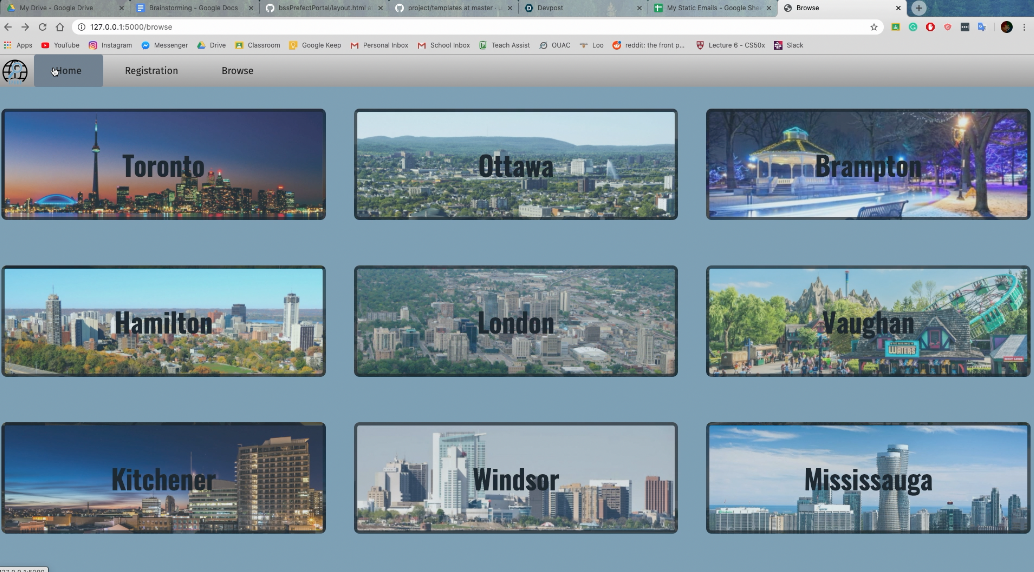Click the browser home icon
1034x572 pixels.
tap(59, 27)
